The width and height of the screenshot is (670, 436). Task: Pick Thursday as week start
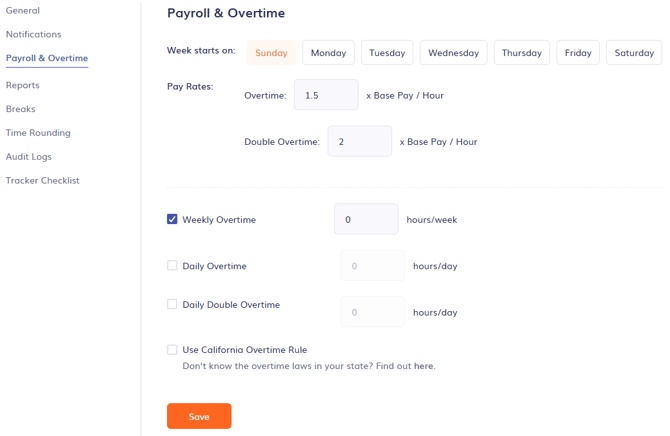coord(521,53)
